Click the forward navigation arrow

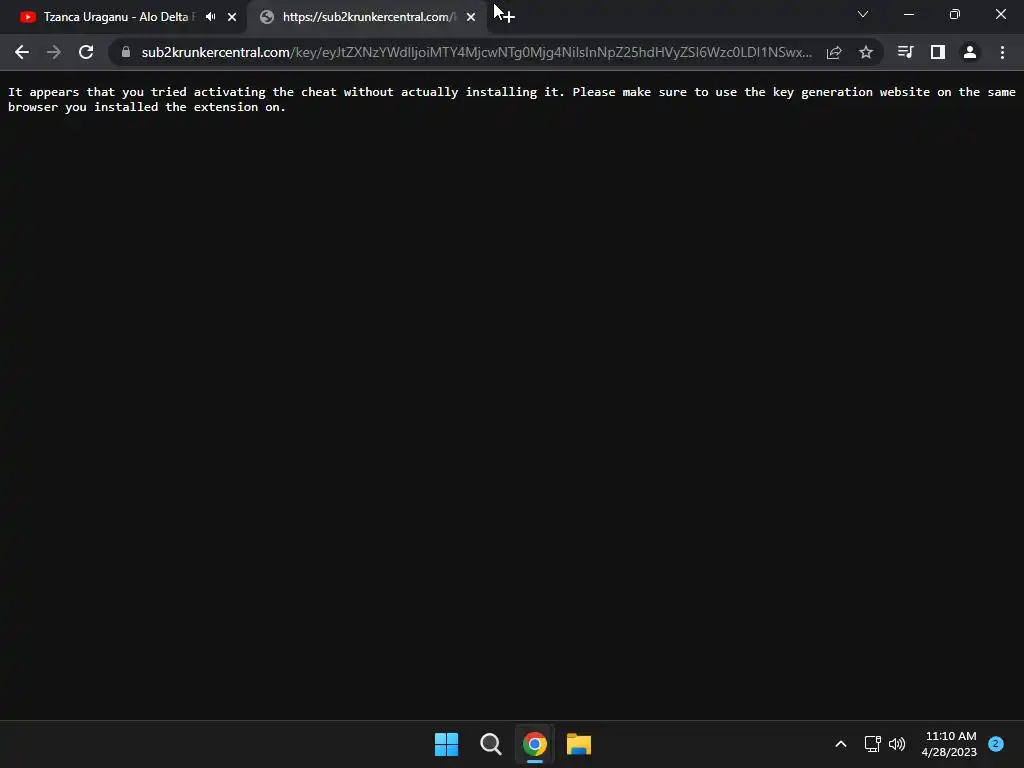54,52
